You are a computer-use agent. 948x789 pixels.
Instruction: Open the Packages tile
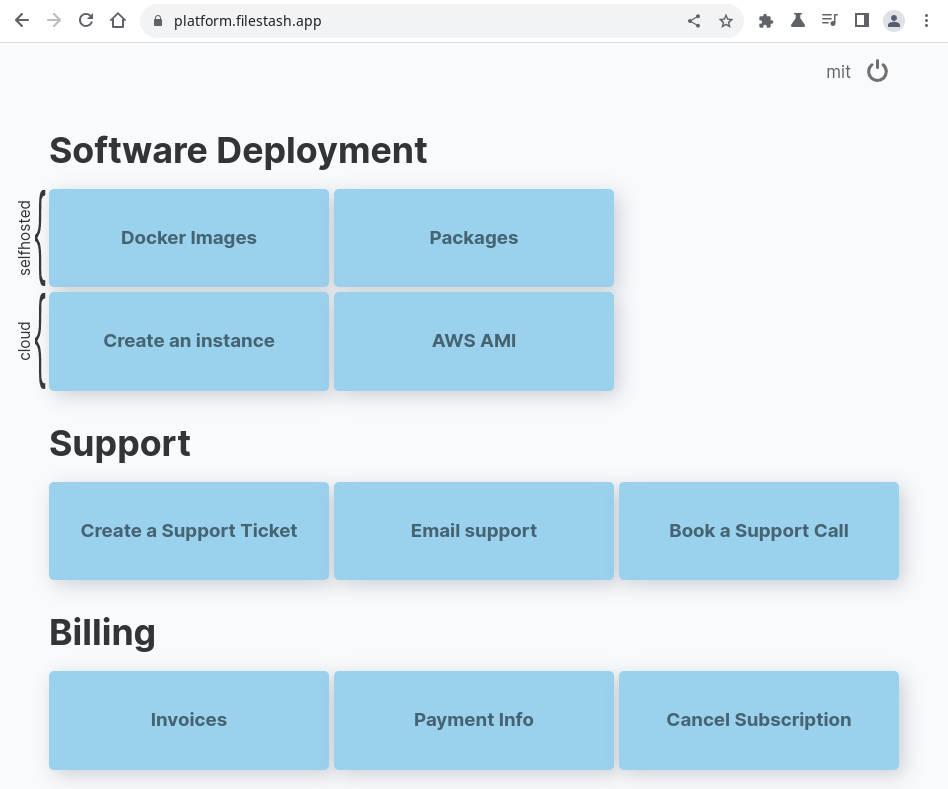(x=474, y=238)
